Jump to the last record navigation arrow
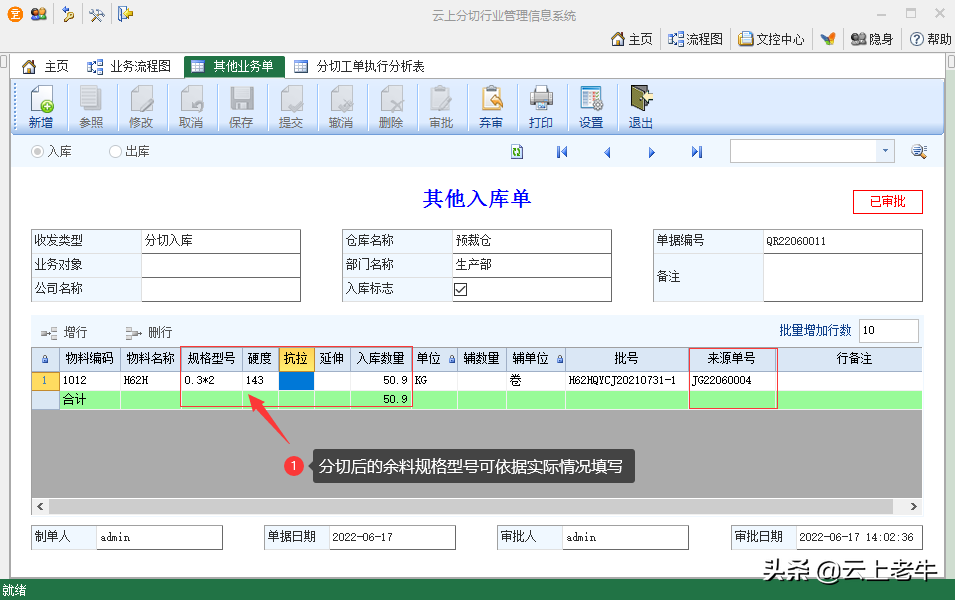955x600 pixels. pos(697,152)
